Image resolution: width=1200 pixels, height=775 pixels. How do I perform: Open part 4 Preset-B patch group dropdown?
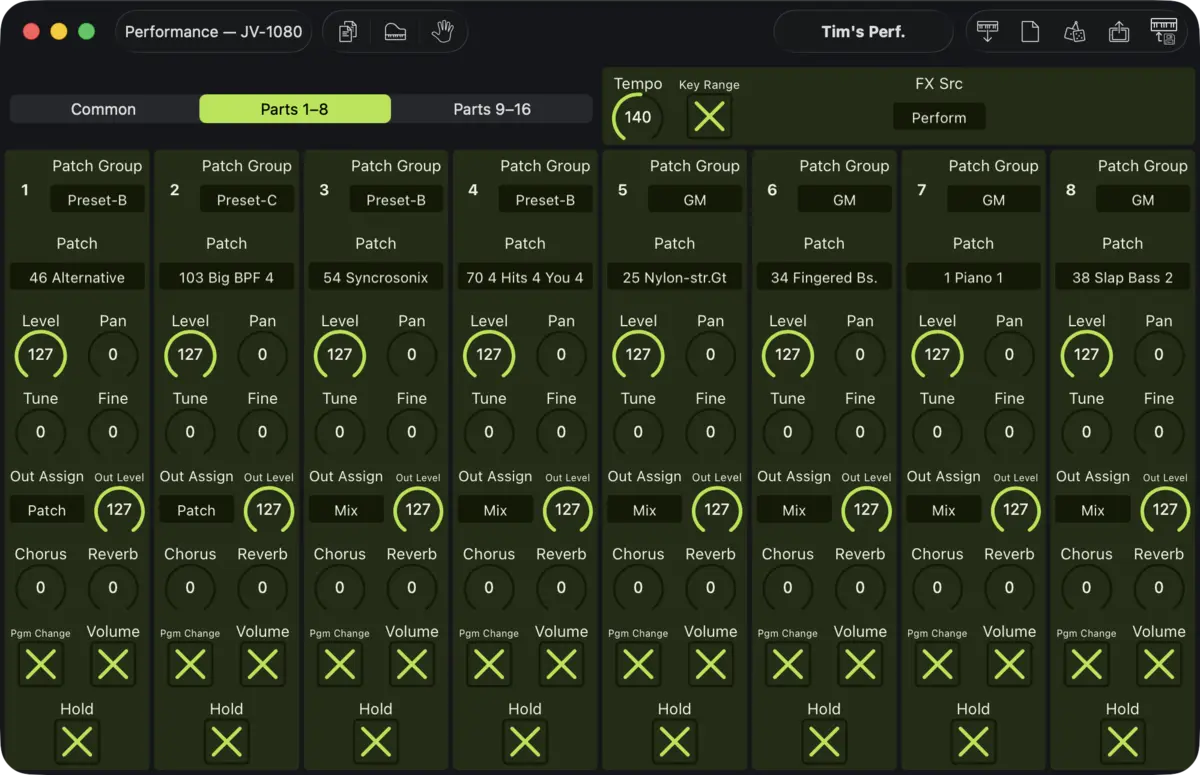545,200
